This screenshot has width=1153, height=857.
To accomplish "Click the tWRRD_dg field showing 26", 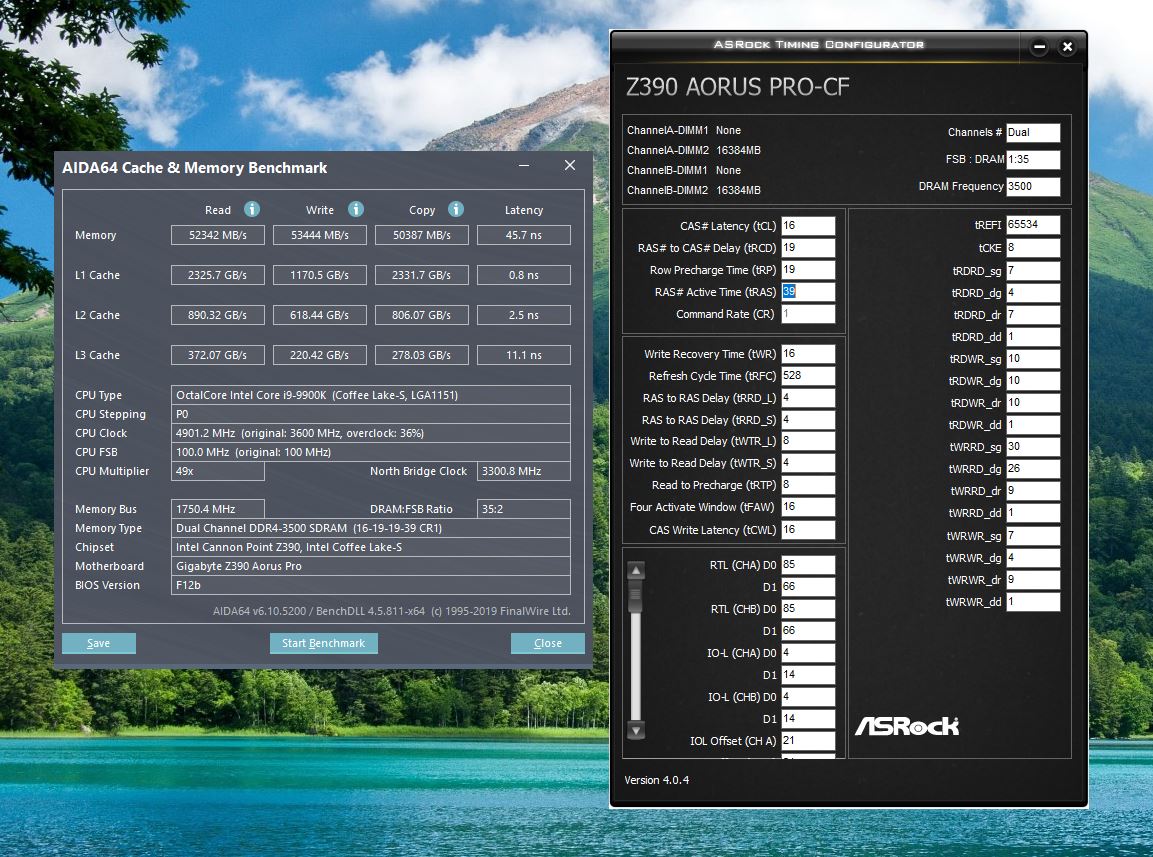I will click(x=1033, y=469).
